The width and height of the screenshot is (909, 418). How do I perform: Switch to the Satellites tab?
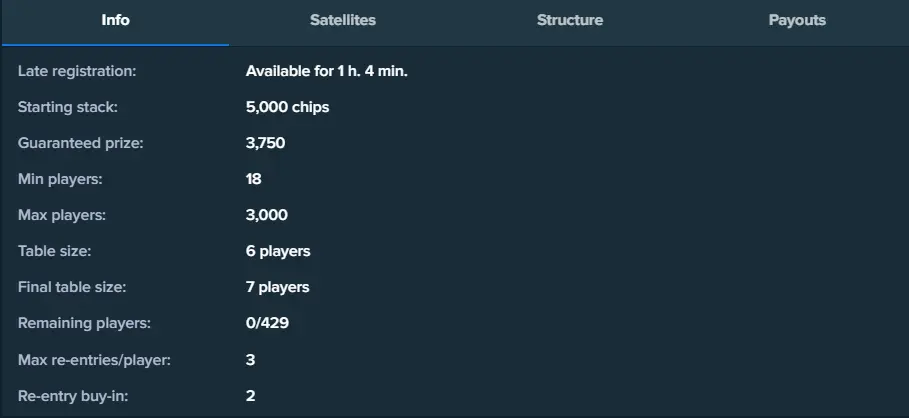pos(343,21)
